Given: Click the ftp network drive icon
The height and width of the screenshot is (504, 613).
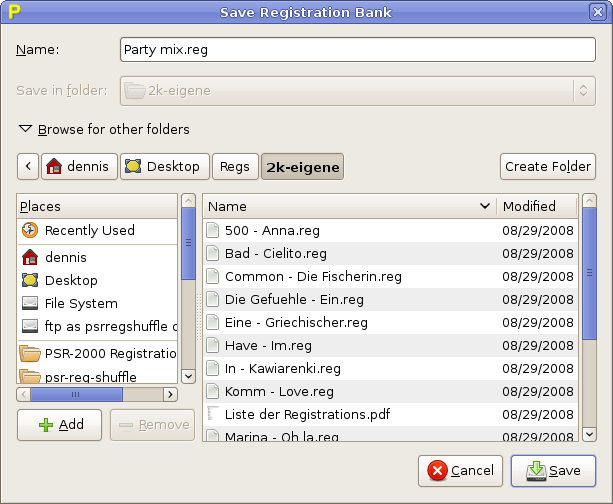Looking at the screenshot, I should click(30, 326).
